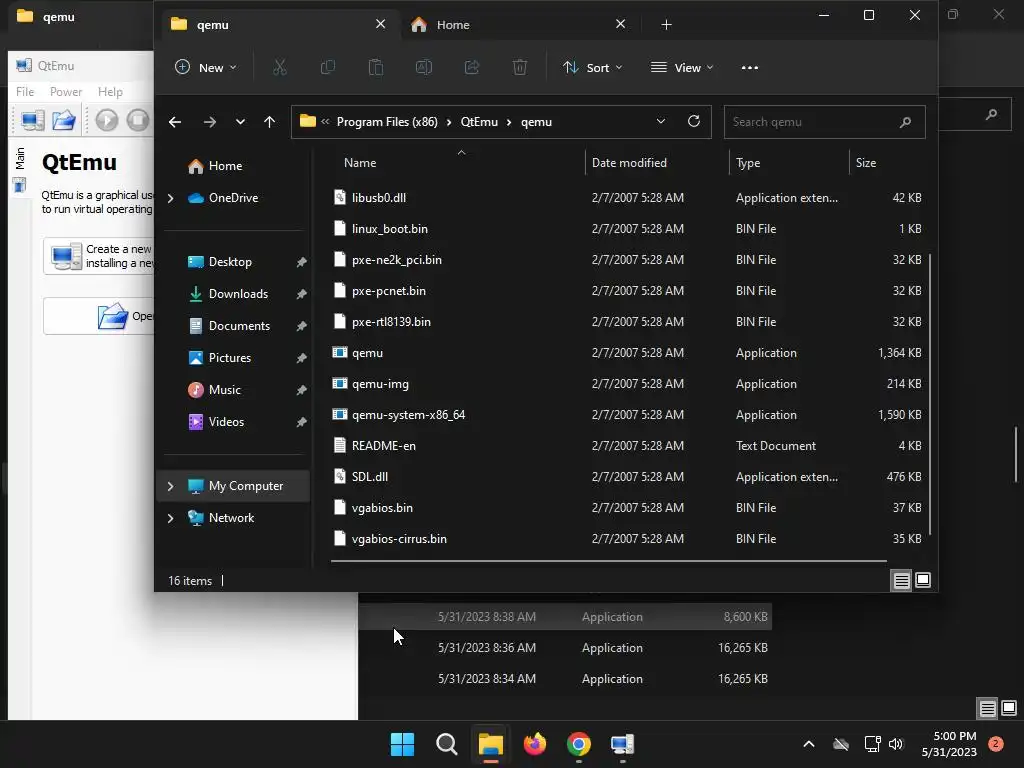Click QtEmu stop toolbar button

coord(138,120)
